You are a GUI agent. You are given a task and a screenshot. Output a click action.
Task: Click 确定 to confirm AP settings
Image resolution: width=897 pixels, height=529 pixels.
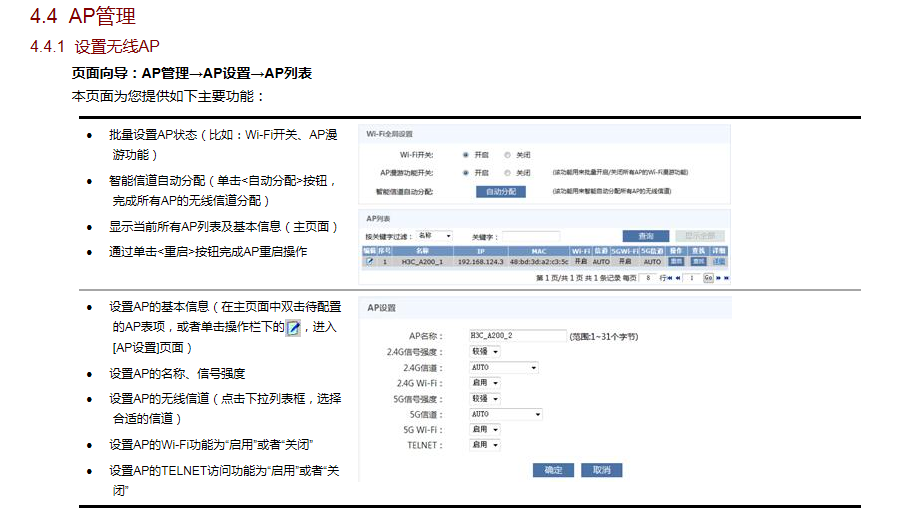(553, 470)
